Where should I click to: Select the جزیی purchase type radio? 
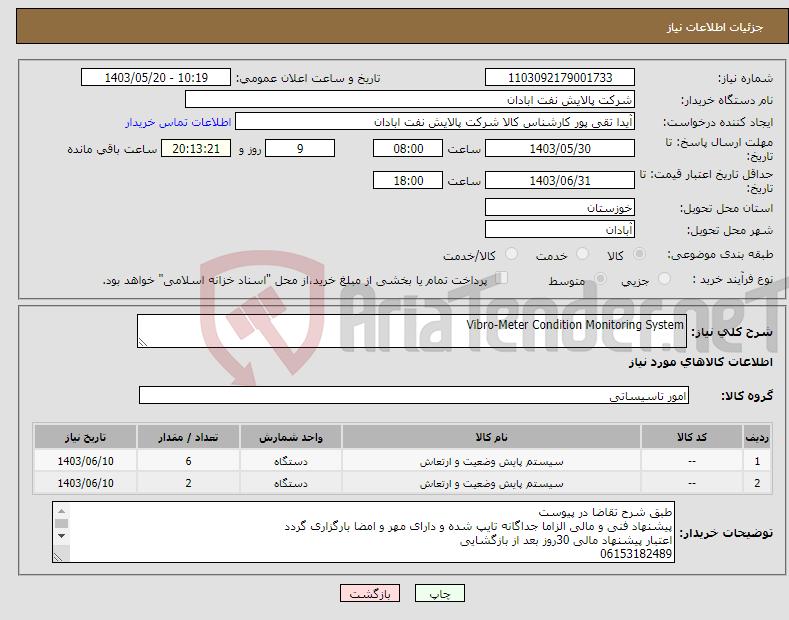click(x=664, y=279)
